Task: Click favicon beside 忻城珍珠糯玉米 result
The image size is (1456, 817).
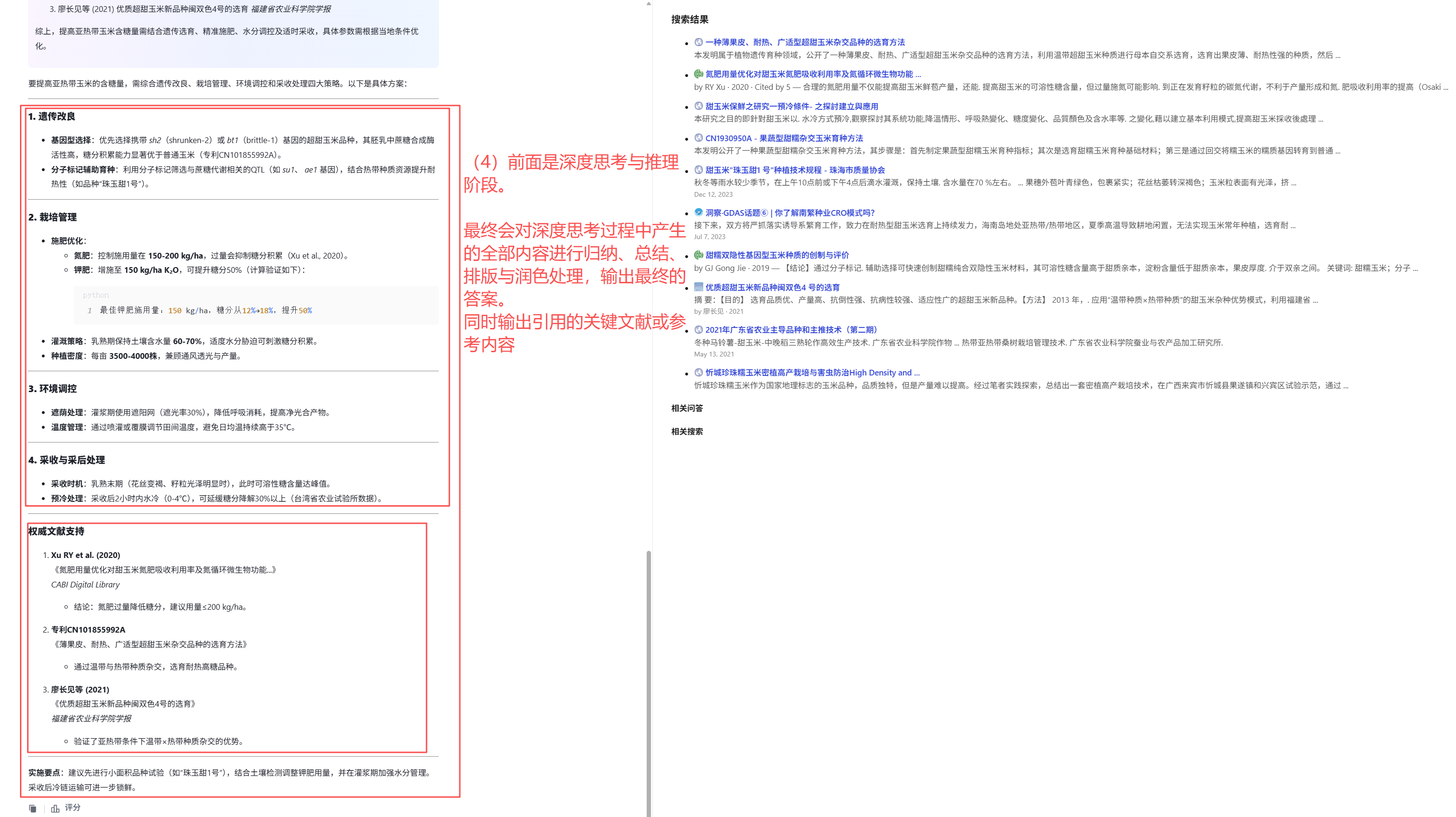Action: click(699, 372)
